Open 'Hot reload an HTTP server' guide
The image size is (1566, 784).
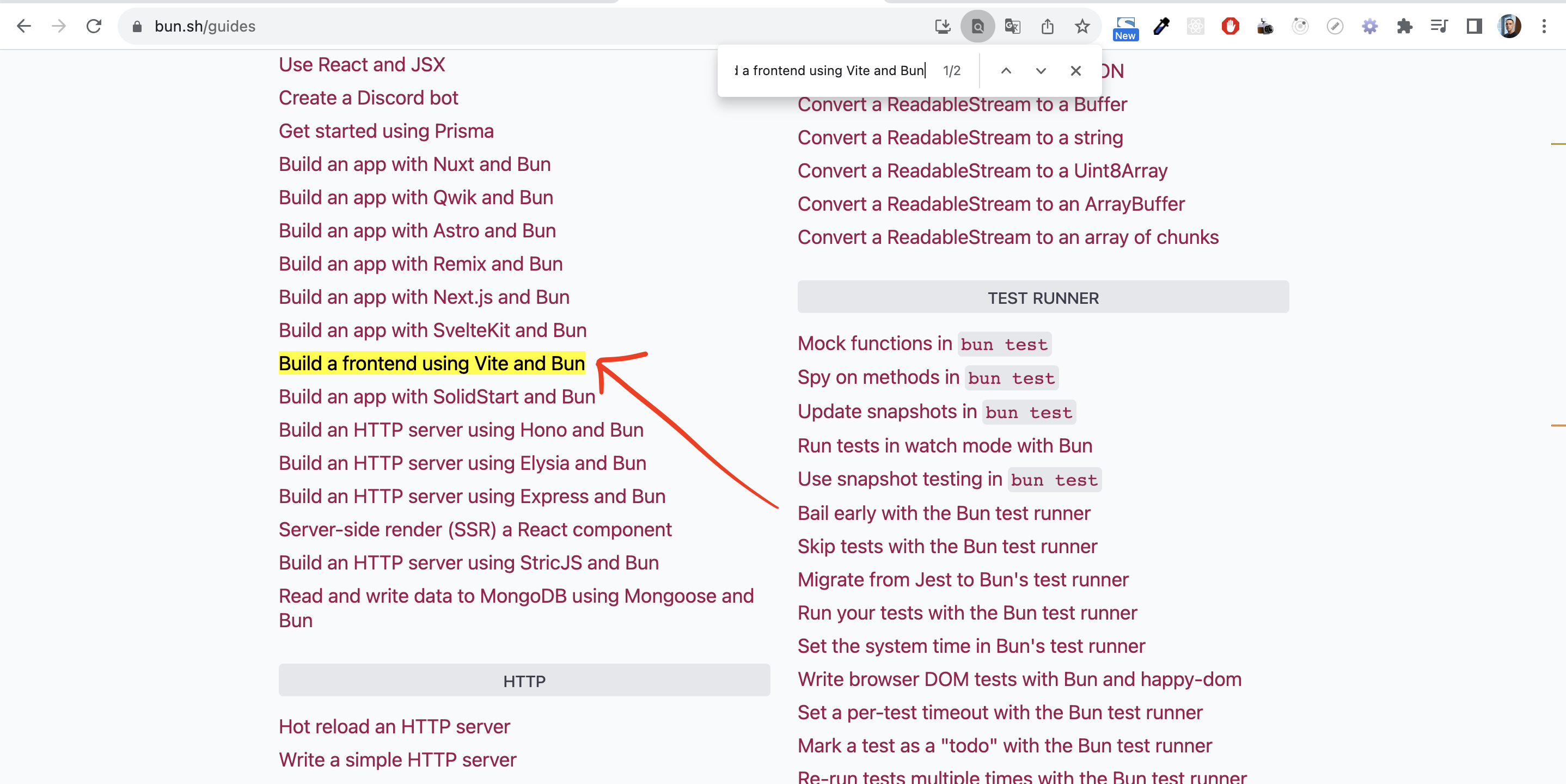(395, 726)
